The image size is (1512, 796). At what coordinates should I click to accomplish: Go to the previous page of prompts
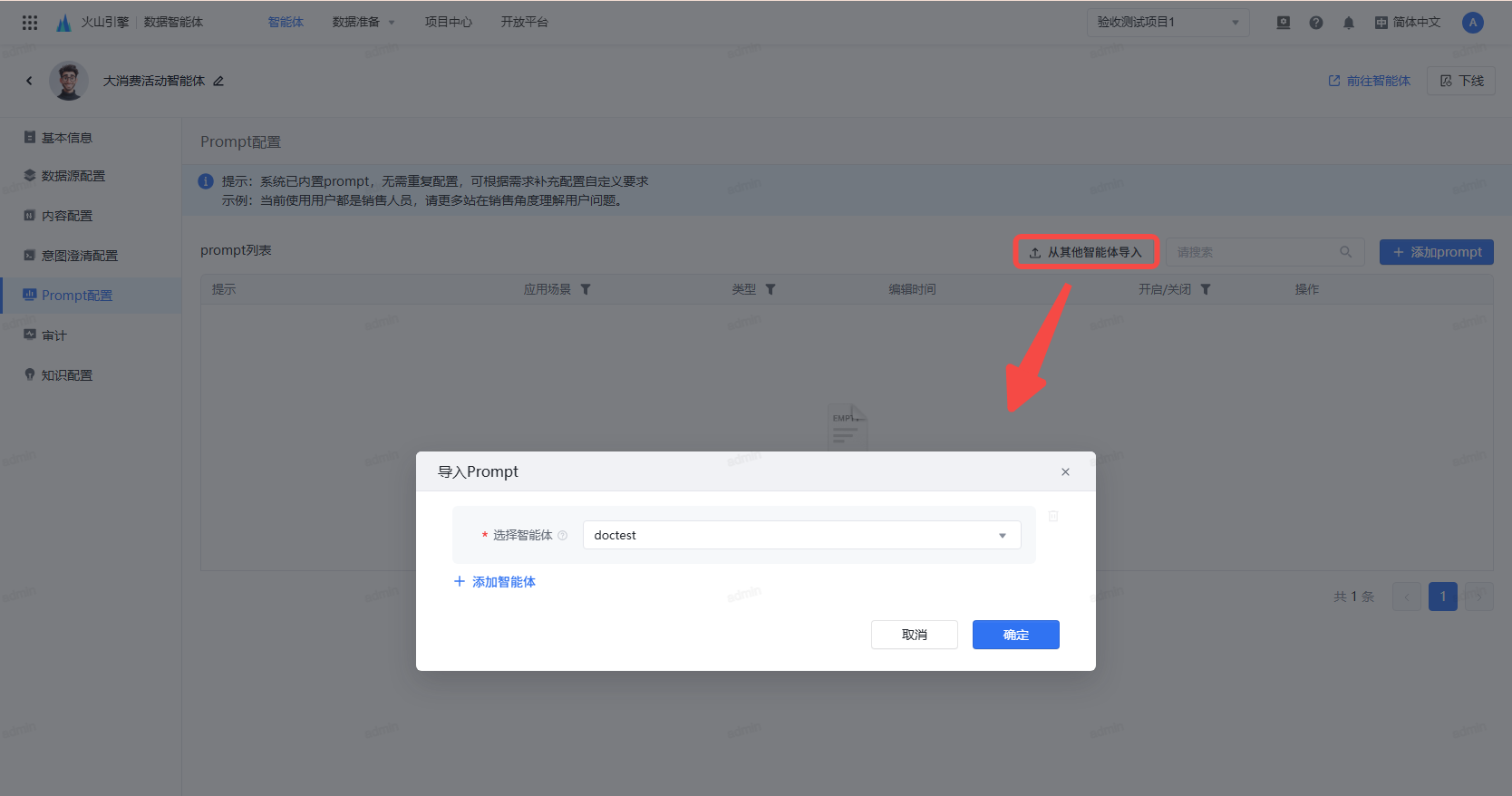tap(1407, 597)
